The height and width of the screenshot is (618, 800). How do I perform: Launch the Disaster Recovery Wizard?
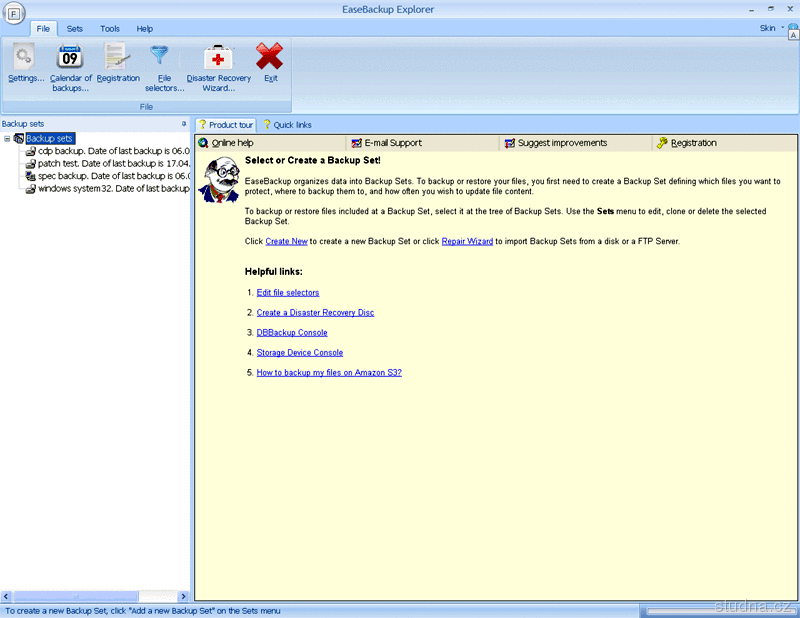218,67
